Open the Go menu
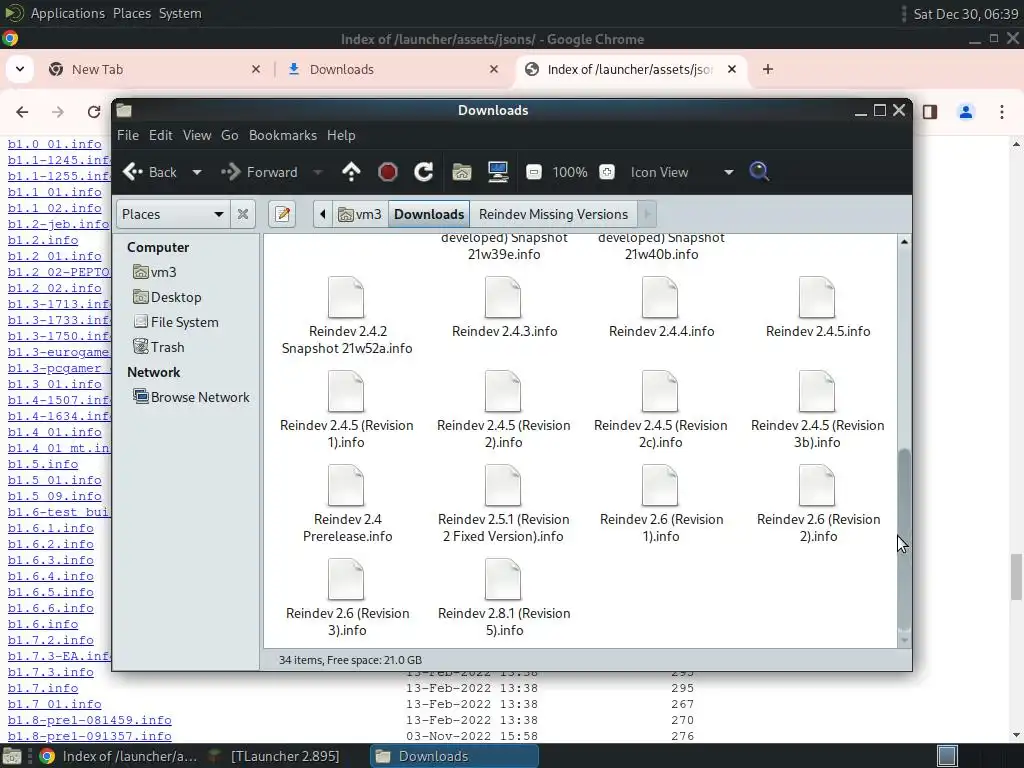This screenshot has height=768, width=1024. pos(229,135)
